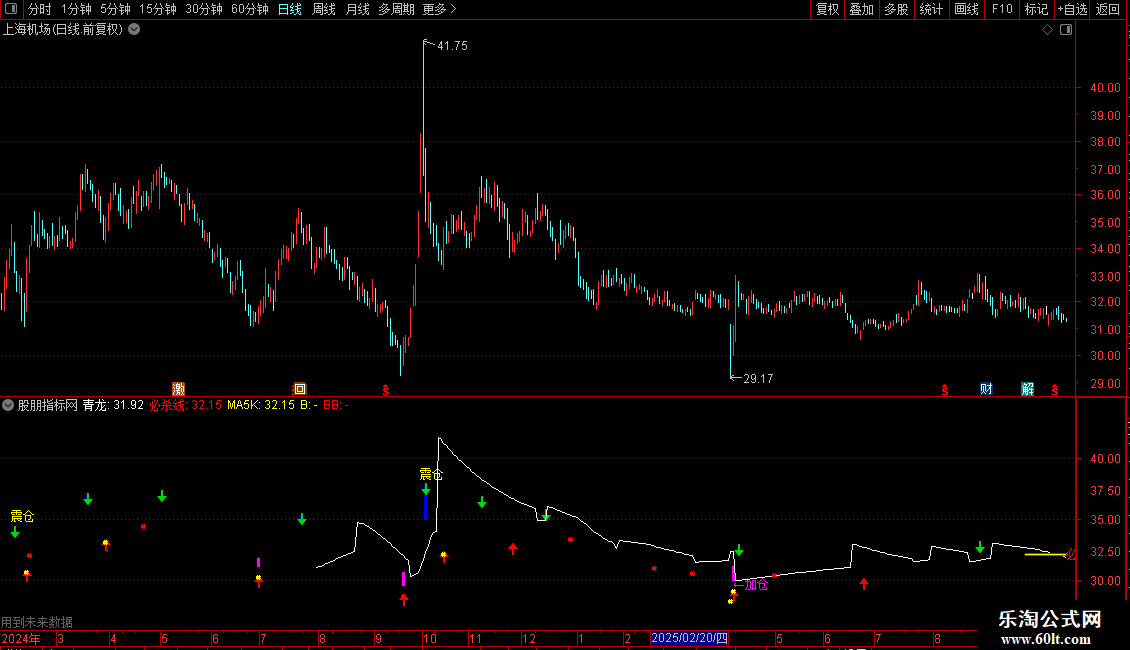Screen dimensions: 1130x650
Task: Select the 5分钟 period
Action: pyautogui.click(x=115, y=9)
